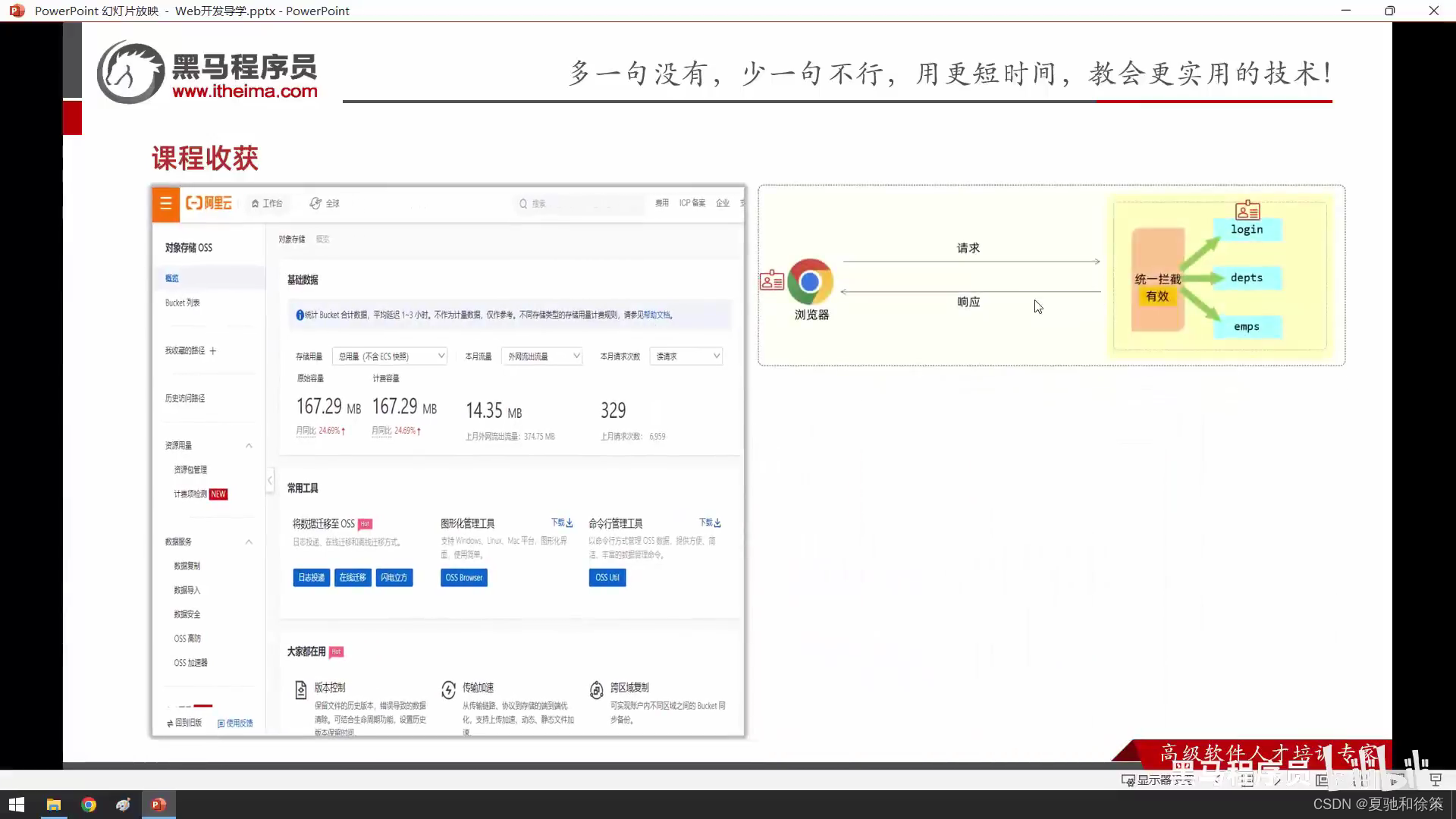The height and width of the screenshot is (819, 1456).
Task: Open the 费用 menu in the console header
Action: pos(662,203)
